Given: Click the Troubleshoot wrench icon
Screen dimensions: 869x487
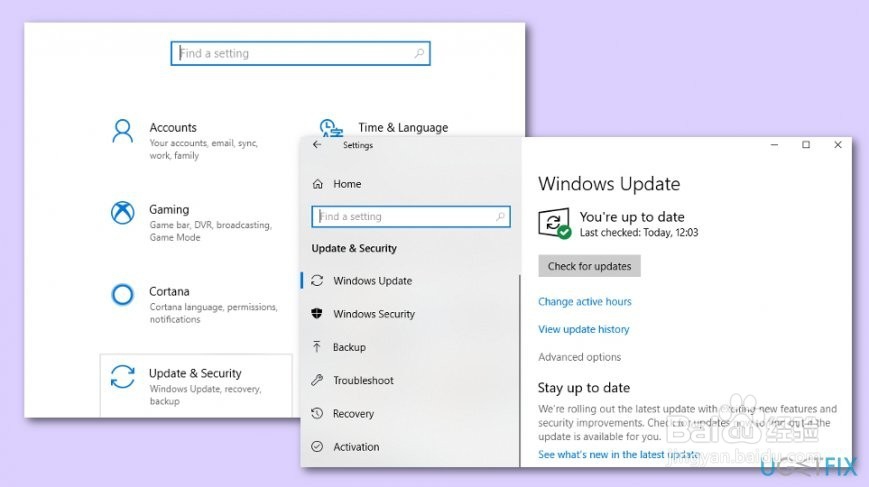Looking at the screenshot, I should coord(317,380).
